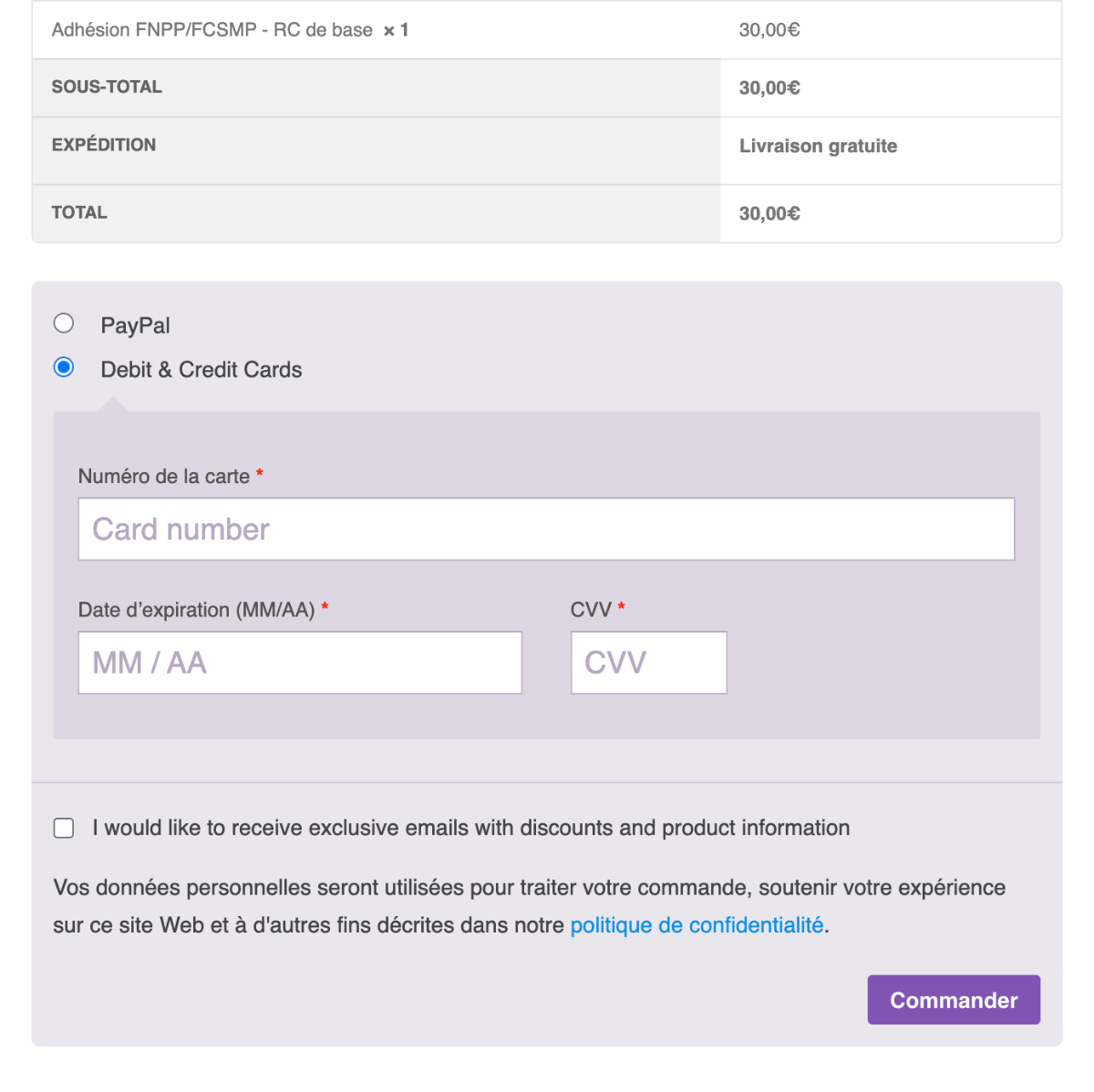
Task: Click the 'Livraison gratuite' shipping text
Action: click(818, 146)
